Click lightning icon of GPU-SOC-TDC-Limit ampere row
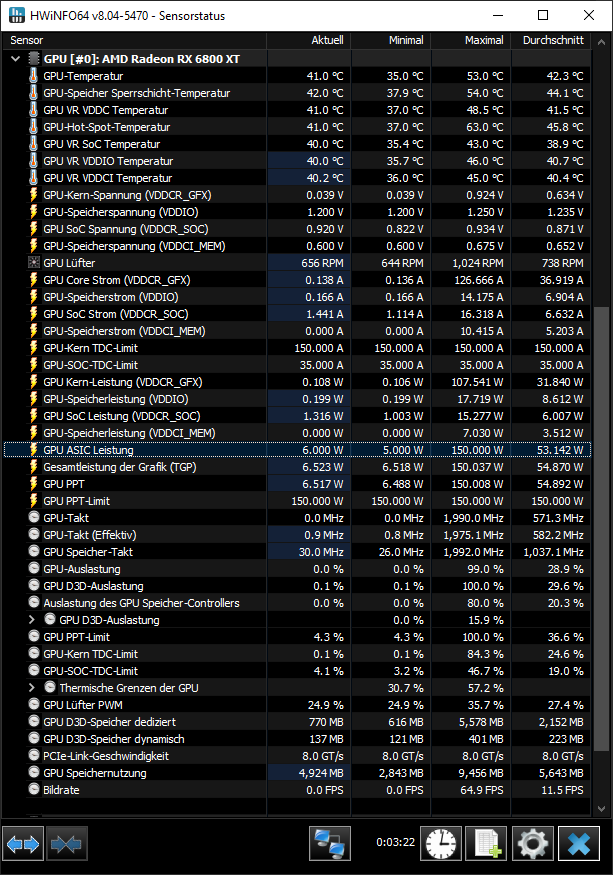This screenshot has width=613, height=875. (x=33, y=365)
